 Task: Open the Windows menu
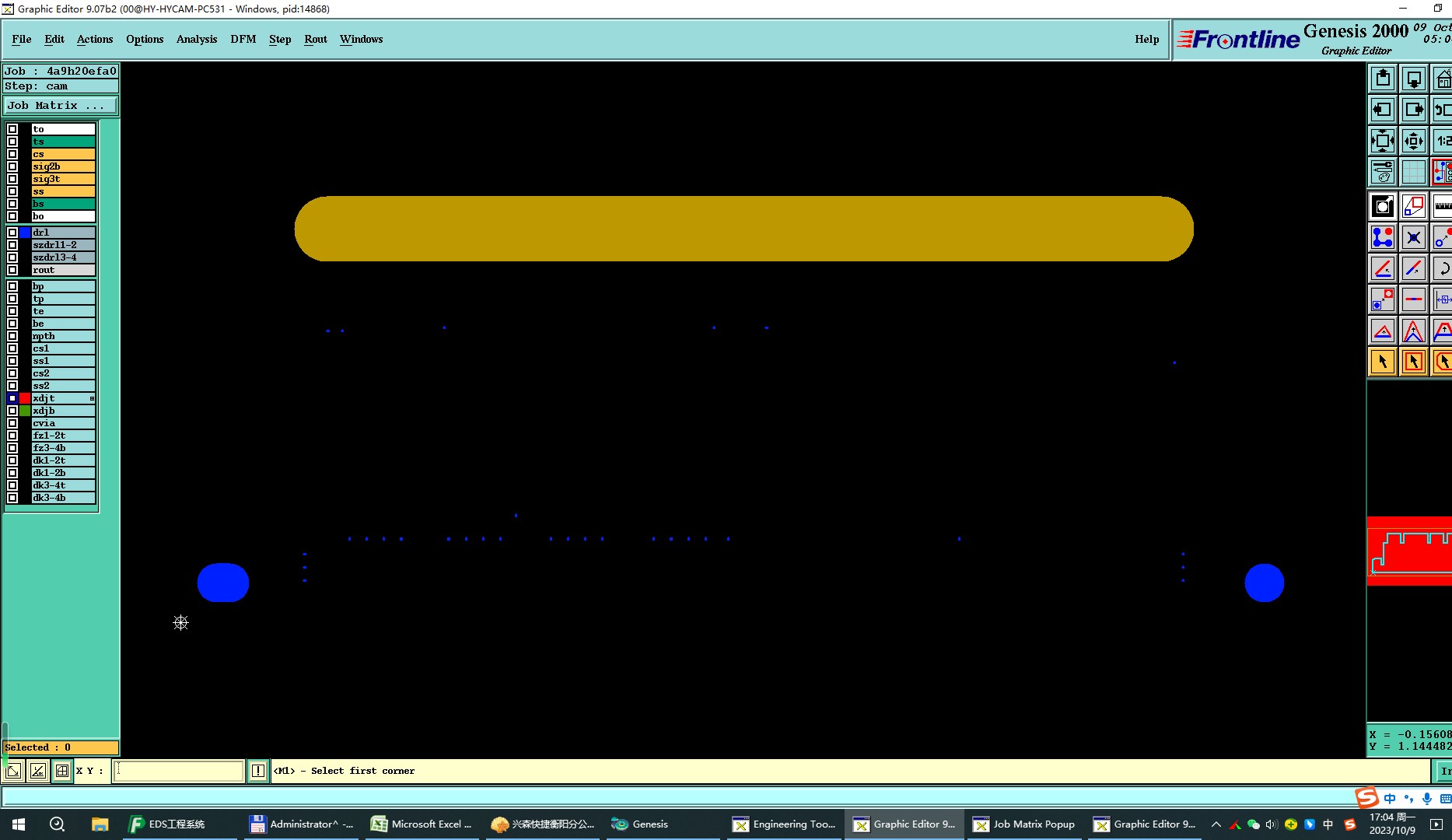click(x=361, y=39)
